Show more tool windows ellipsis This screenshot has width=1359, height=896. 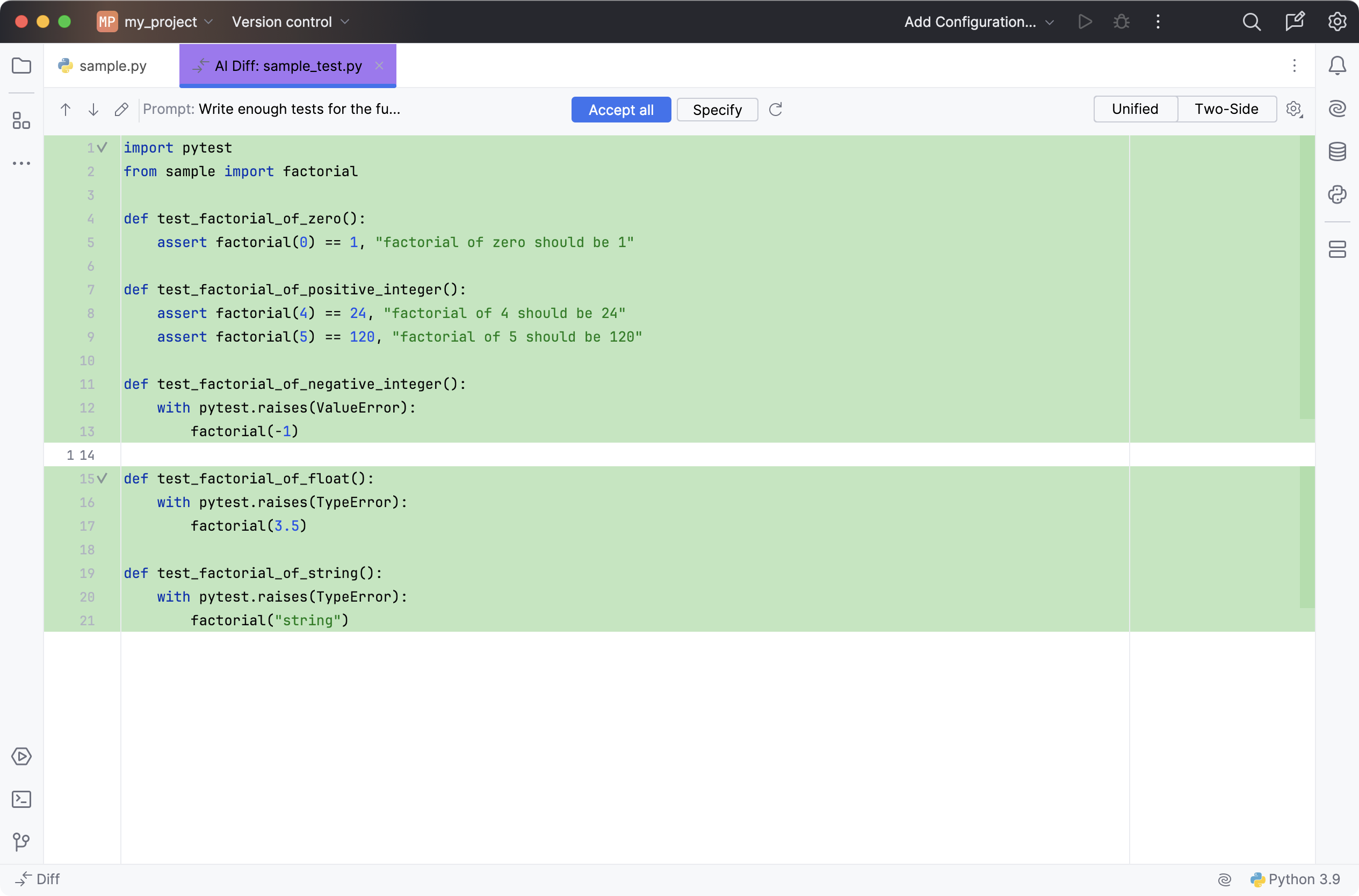point(21,163)
